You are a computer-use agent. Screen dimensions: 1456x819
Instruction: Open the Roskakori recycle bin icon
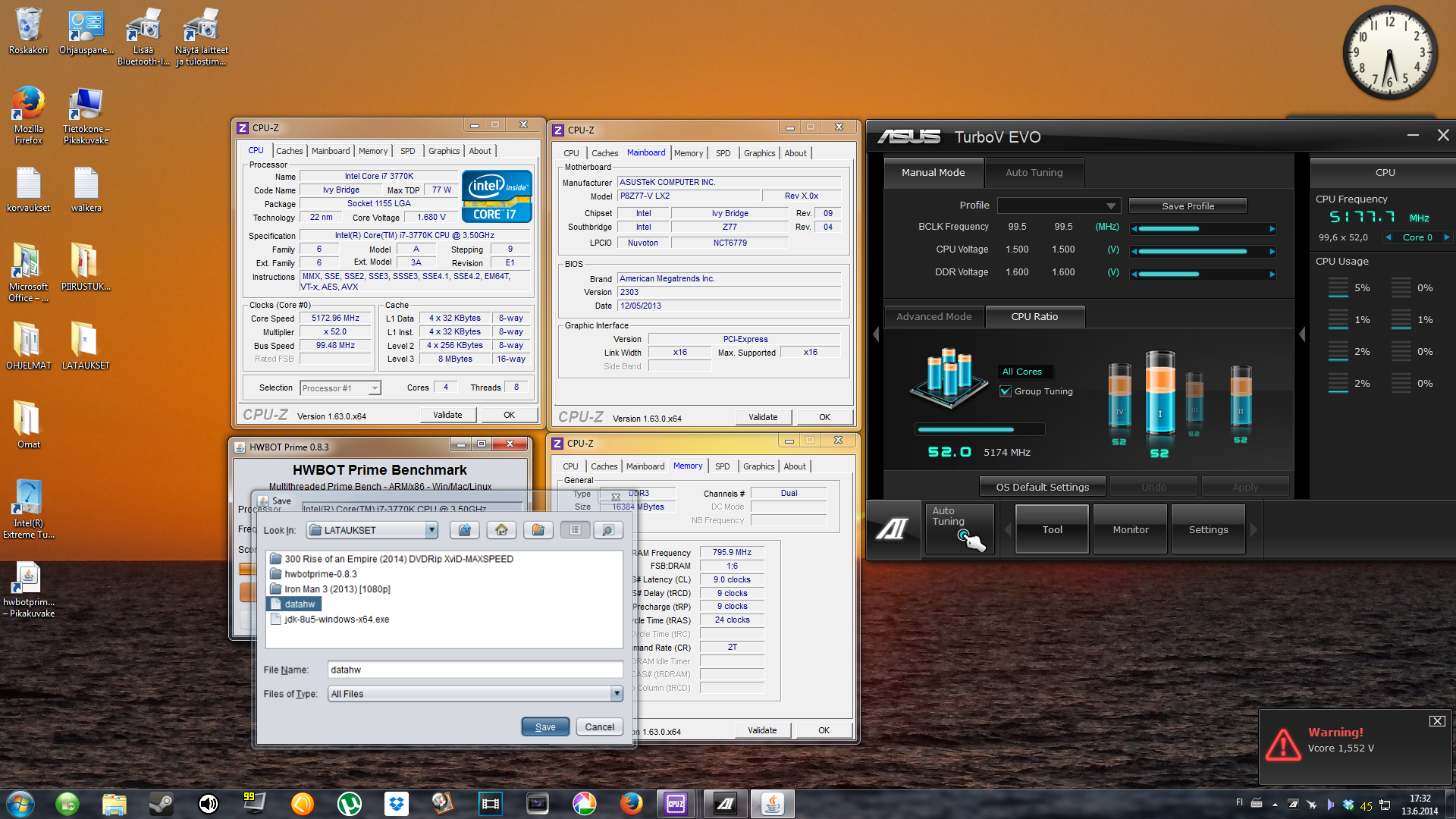tap(28, 32)
